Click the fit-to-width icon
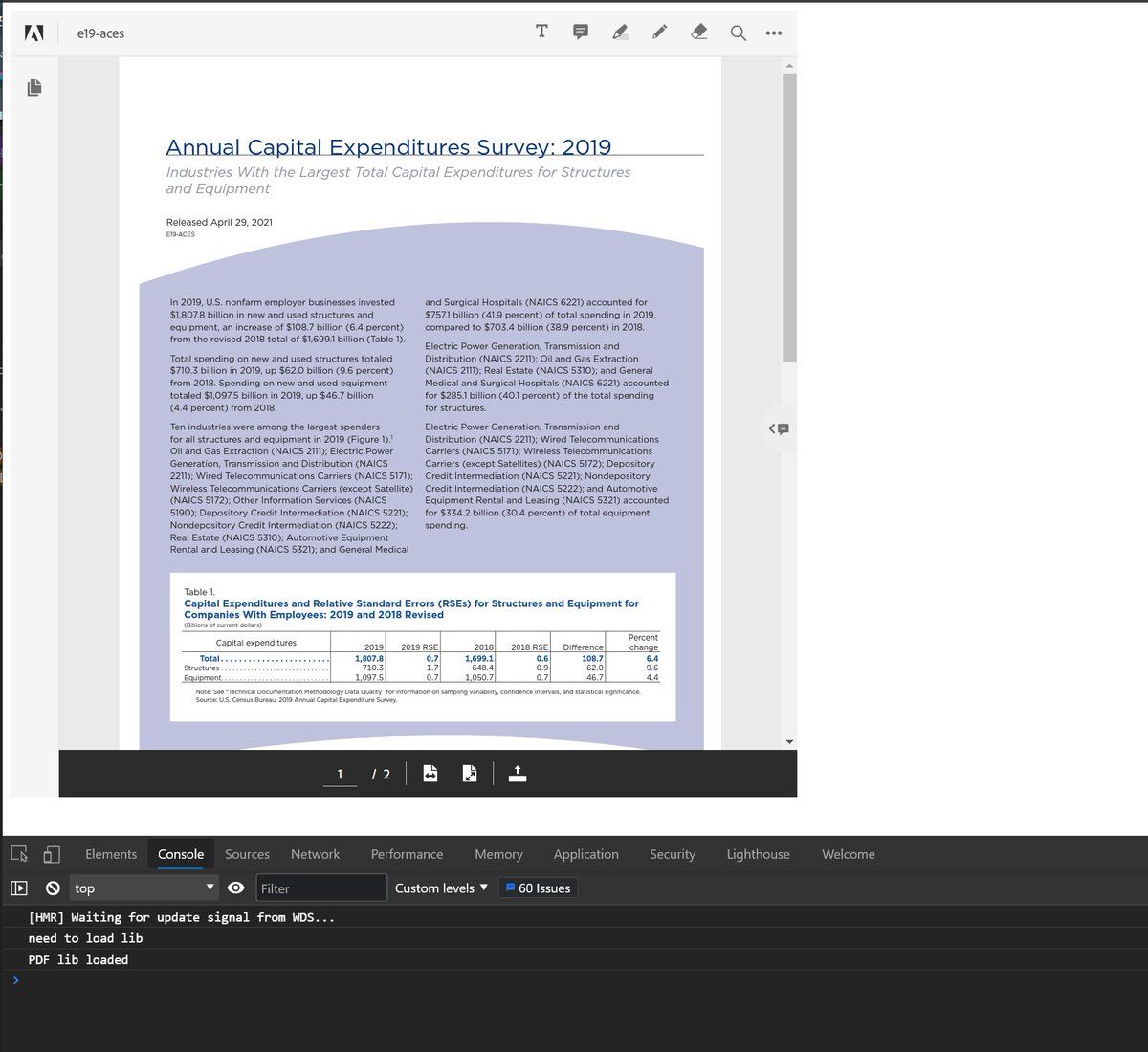1148x1052 pixels. point(430,774)
